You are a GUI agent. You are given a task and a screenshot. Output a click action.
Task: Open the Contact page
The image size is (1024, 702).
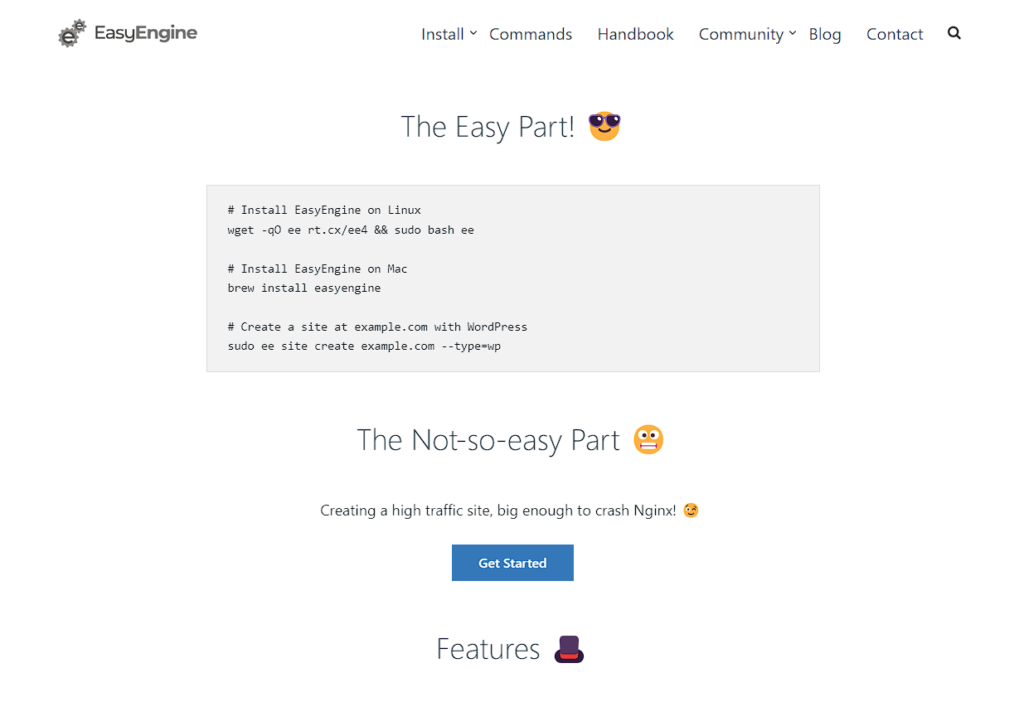(x=894, y=34)
